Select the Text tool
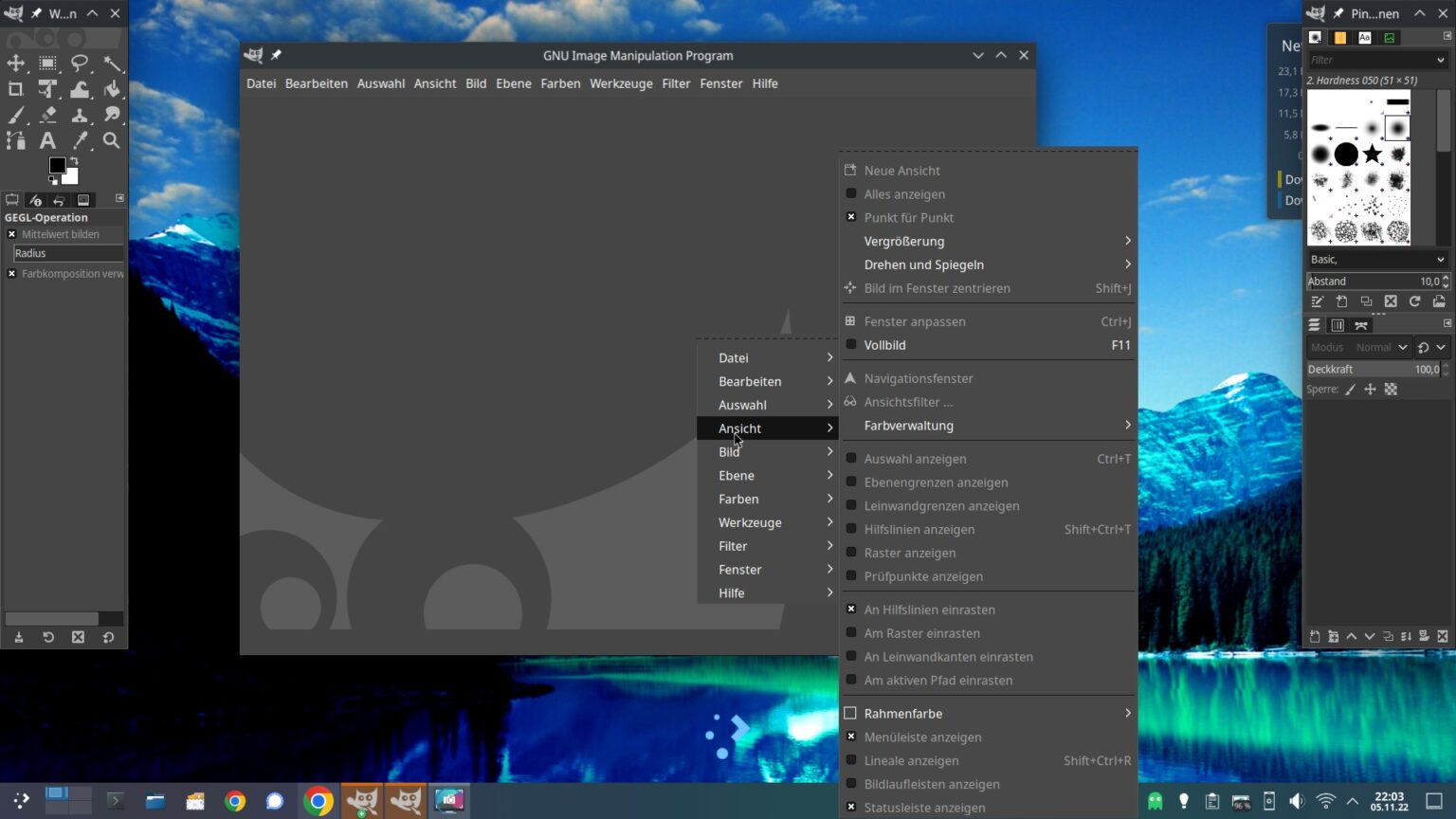This screenshot has height=819, width=1456. pyautogui.click(x=47, y=140)
